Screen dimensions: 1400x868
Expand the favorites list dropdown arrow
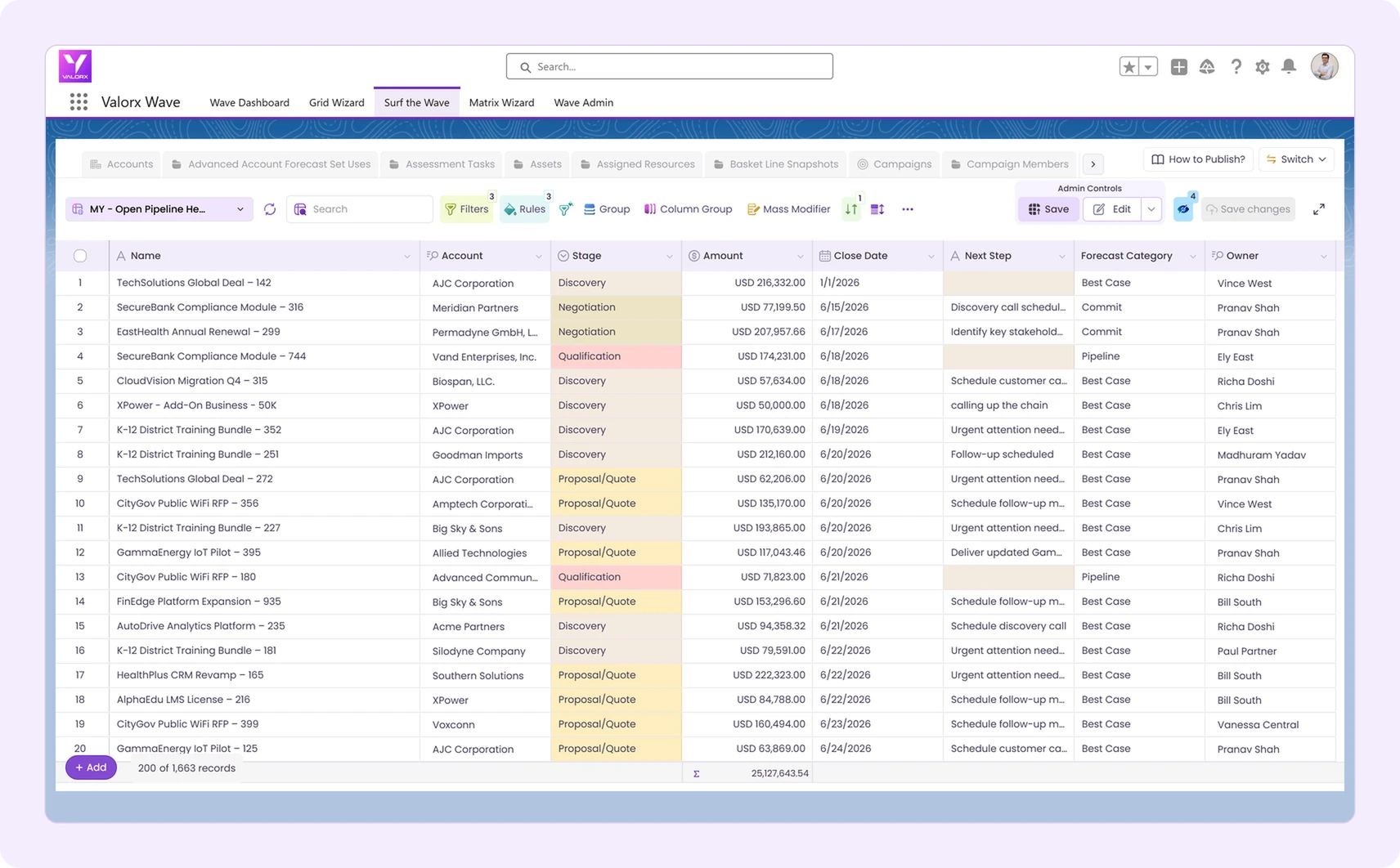1149,67
